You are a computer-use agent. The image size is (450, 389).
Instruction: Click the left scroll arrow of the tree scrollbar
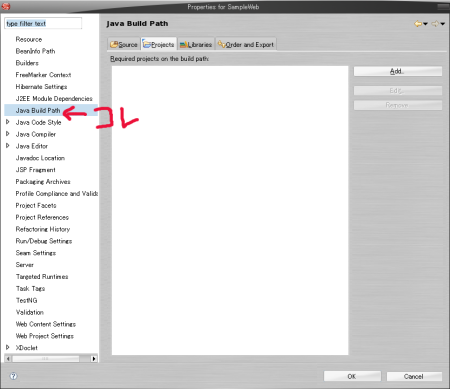pyautogui.click(x=8, y=359)
